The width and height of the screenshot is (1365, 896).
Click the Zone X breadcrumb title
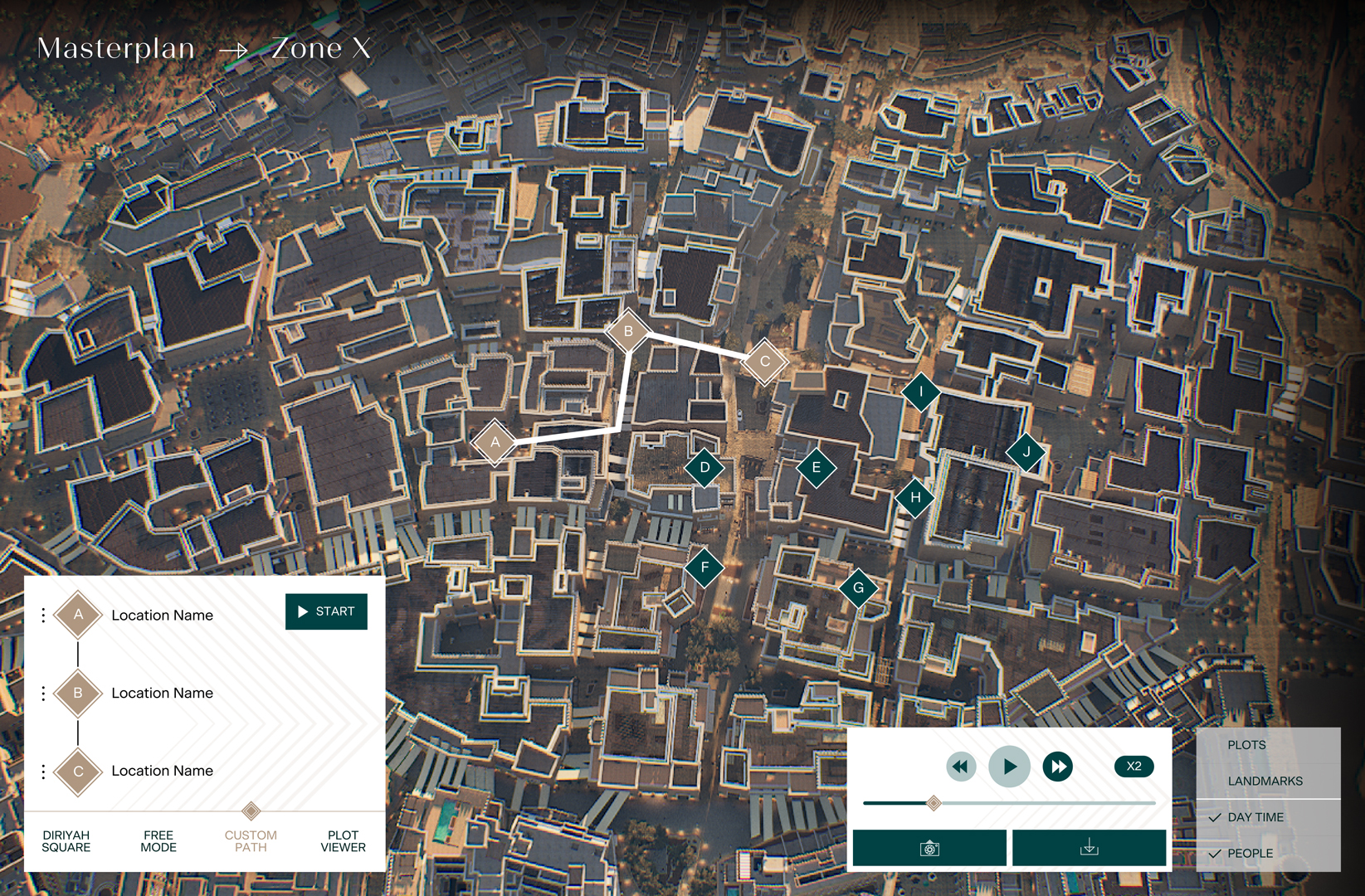tap(321, 49)
